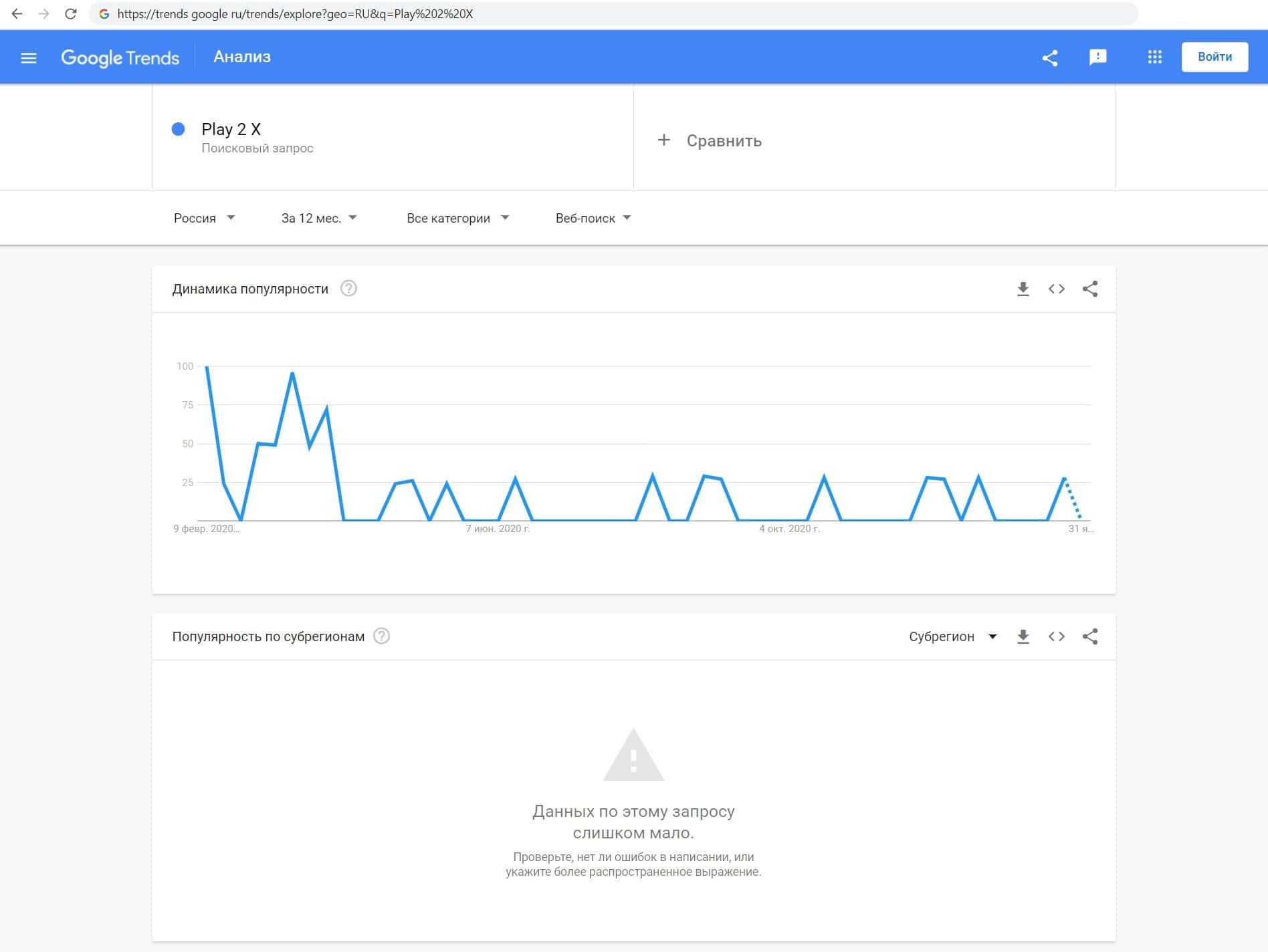1268x952 pixels.
Task: Click the Поисковый запрос label
Action: [257, 148]
